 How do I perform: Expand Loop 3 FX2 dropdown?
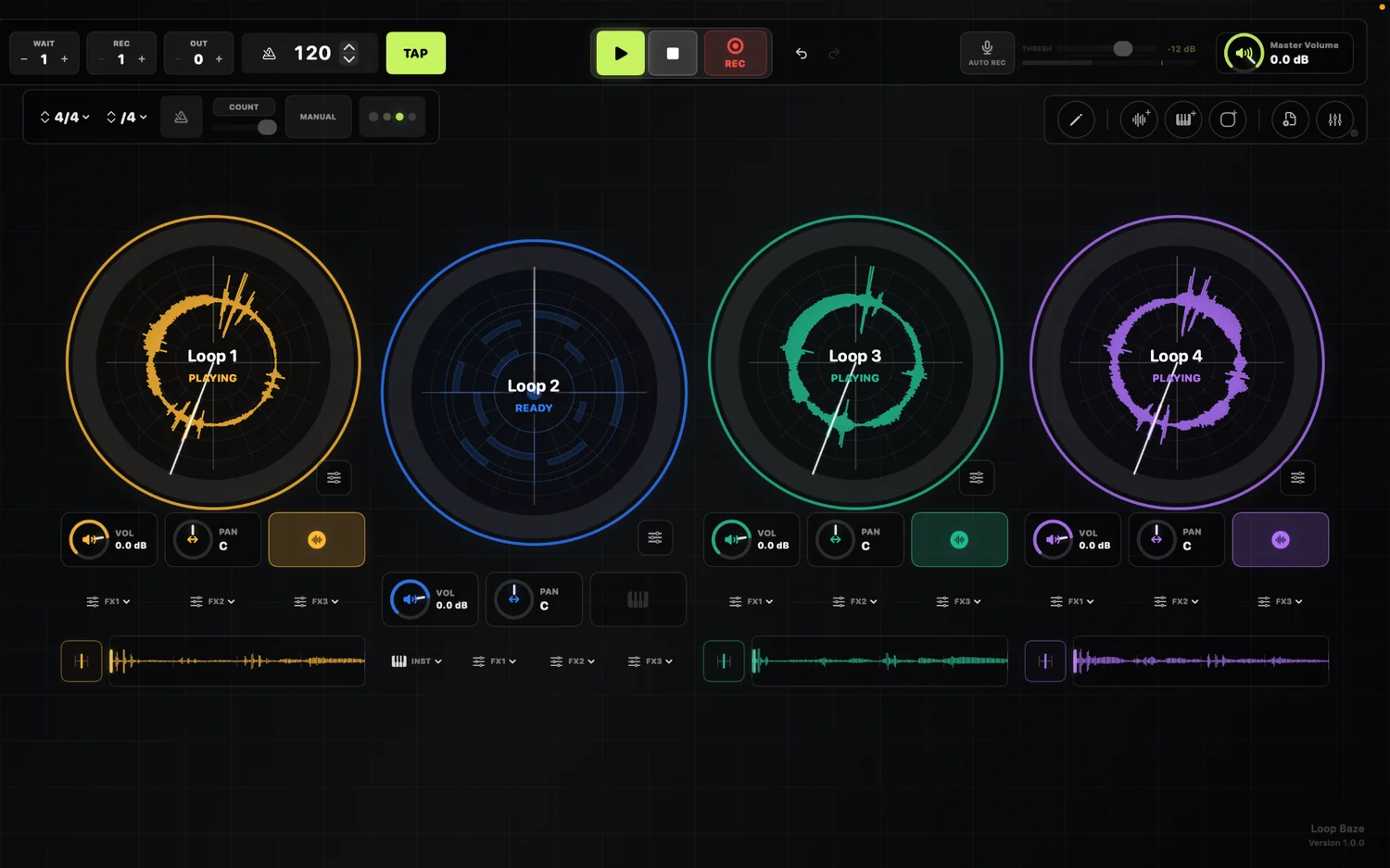(855, 601)
